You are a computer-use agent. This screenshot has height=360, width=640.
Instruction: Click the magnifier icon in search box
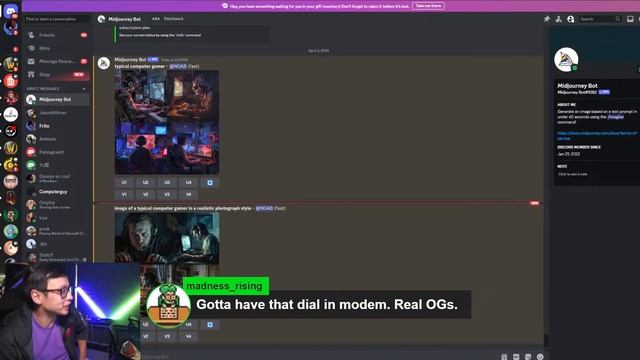618,19
